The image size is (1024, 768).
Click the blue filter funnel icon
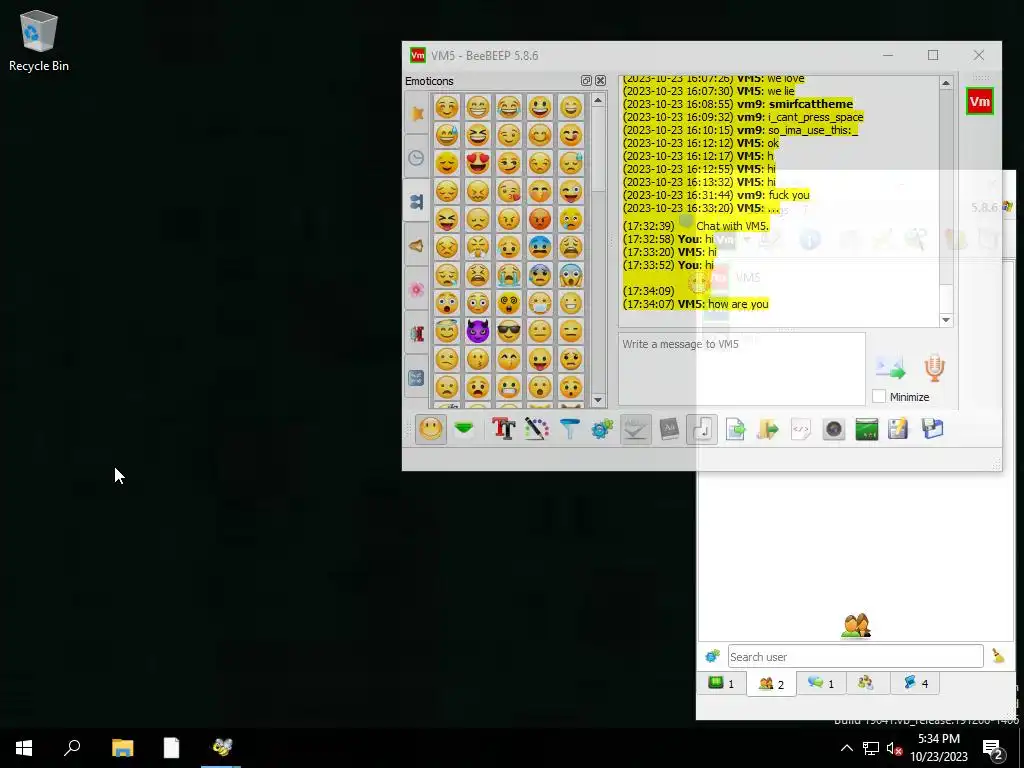[569, 429]
